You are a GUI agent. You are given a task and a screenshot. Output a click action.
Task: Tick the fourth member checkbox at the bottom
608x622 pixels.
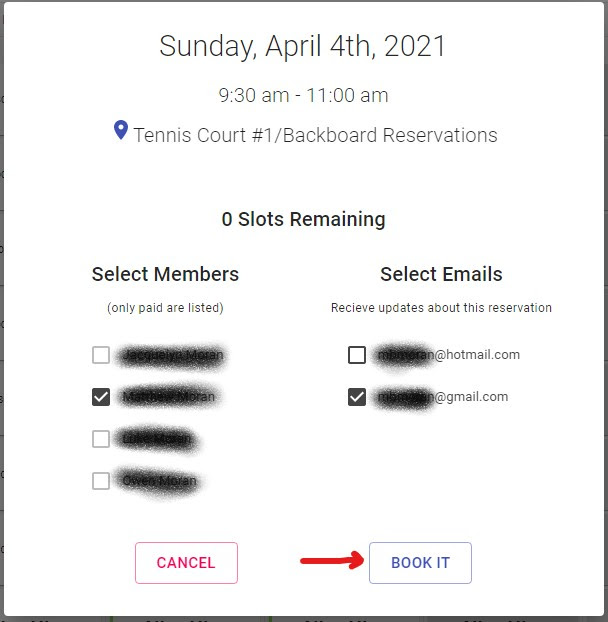(101, 481)
